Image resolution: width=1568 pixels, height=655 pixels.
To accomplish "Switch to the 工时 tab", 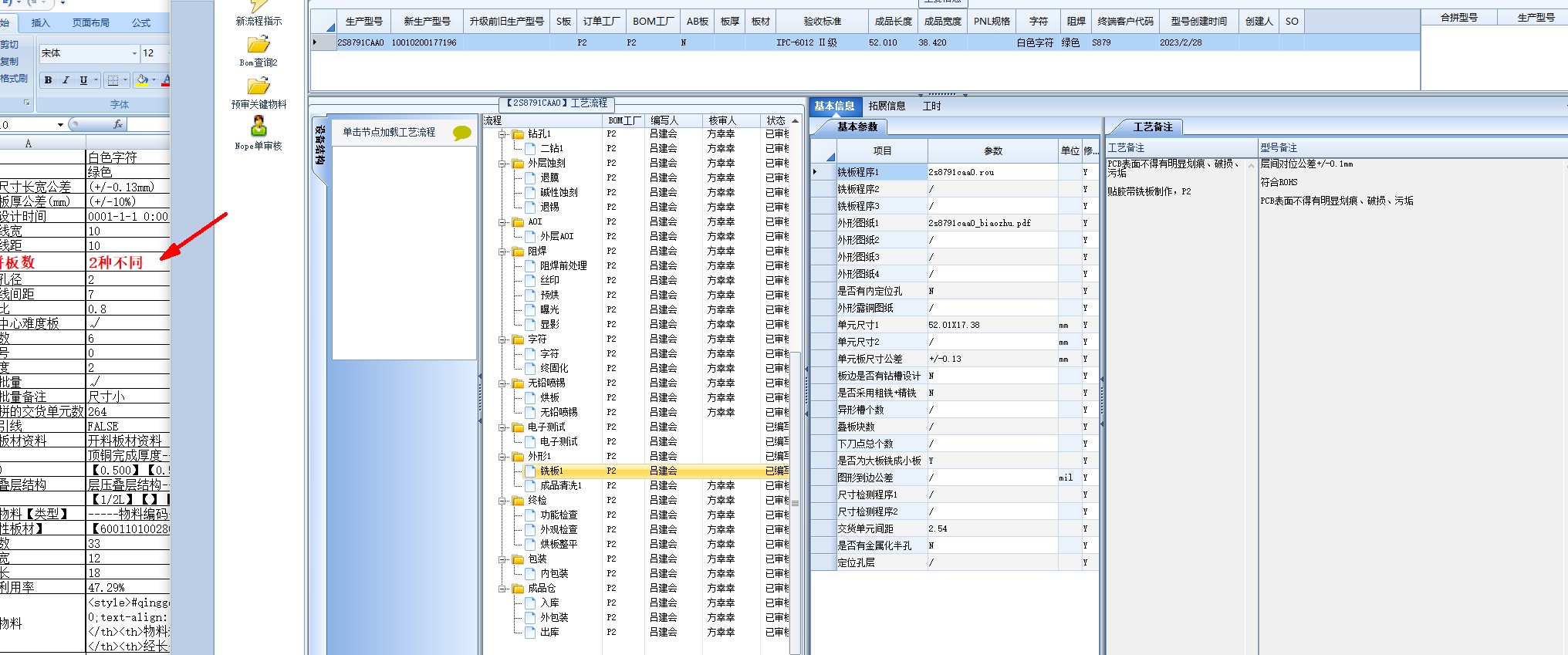I will click(x=931, y=106).
